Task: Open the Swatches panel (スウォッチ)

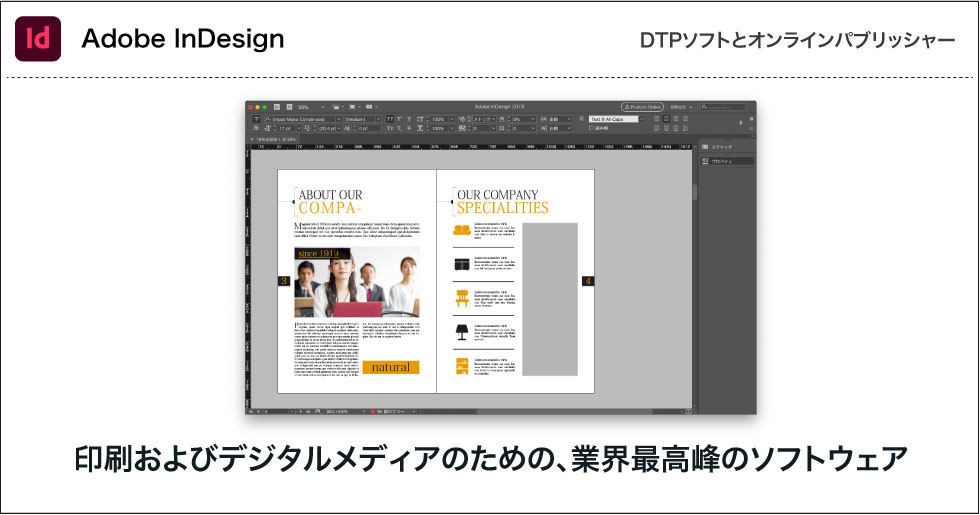Action: tap(727, 147)
